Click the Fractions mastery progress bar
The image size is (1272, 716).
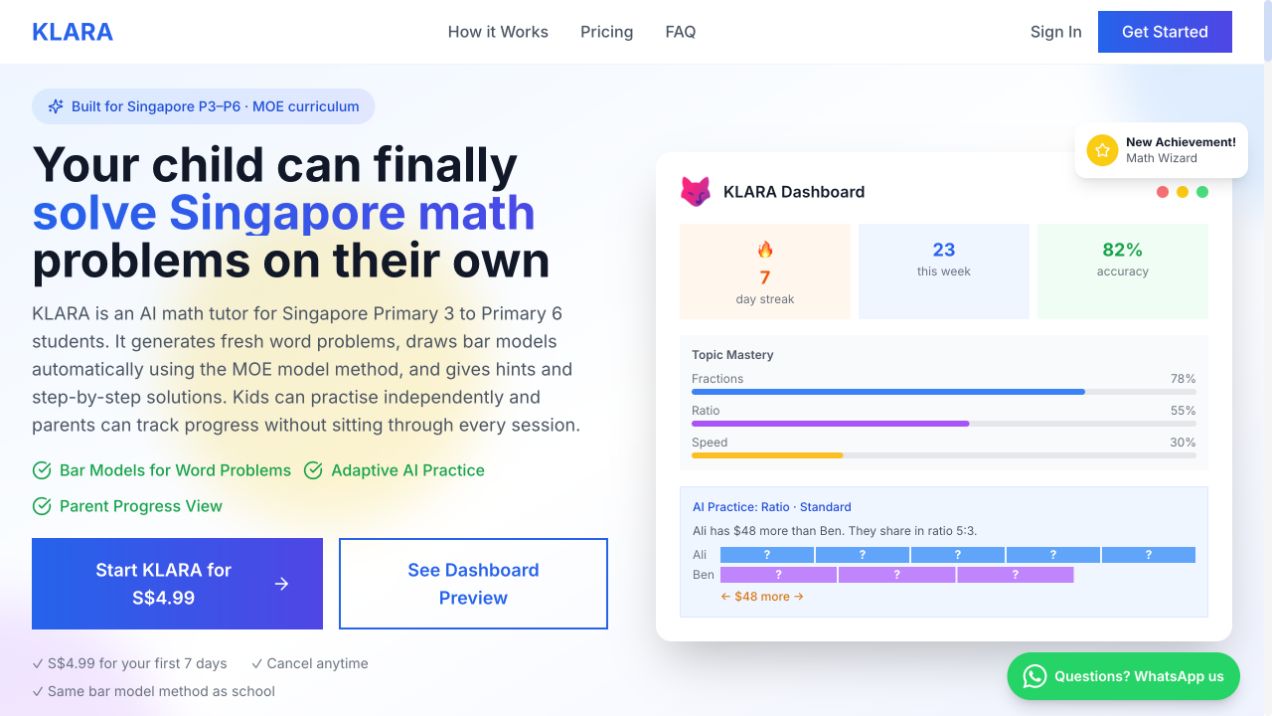click(x=944, y=392)
